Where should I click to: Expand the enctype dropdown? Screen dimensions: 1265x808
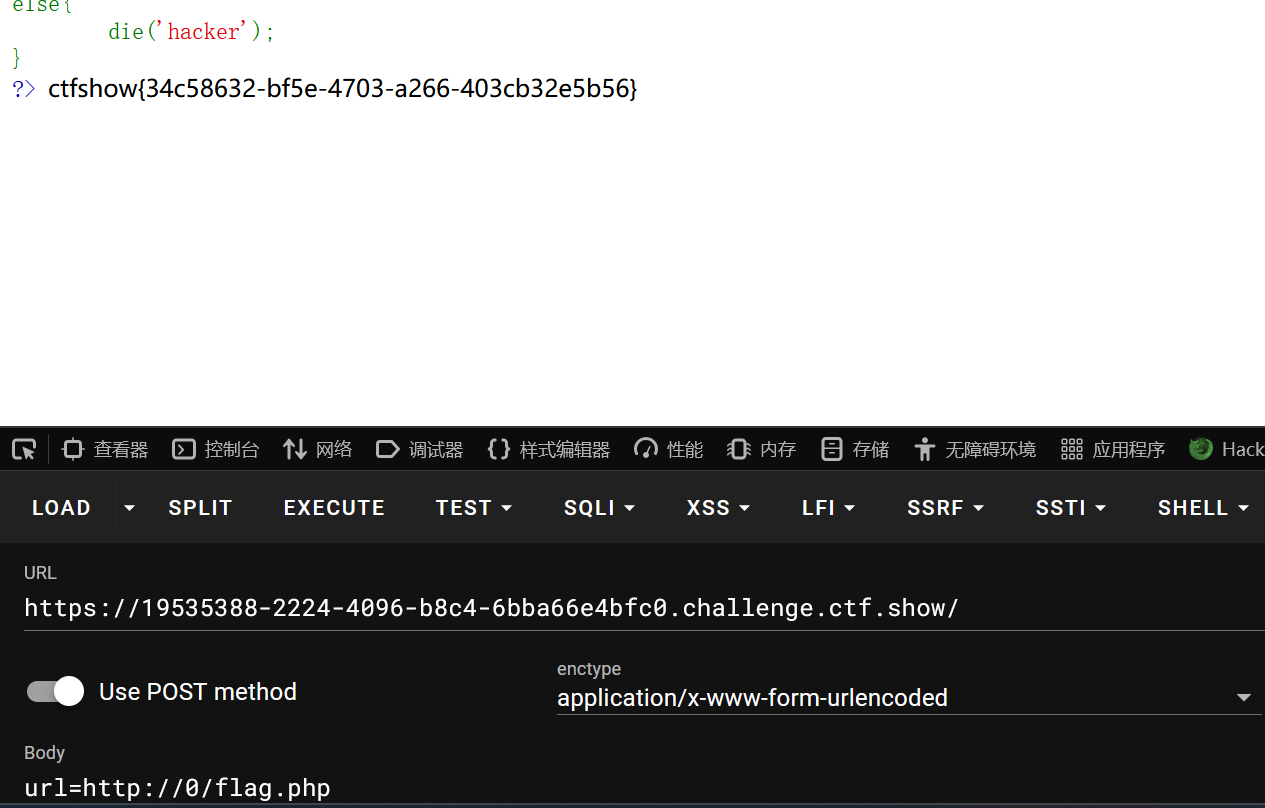tap(1243, 697)
